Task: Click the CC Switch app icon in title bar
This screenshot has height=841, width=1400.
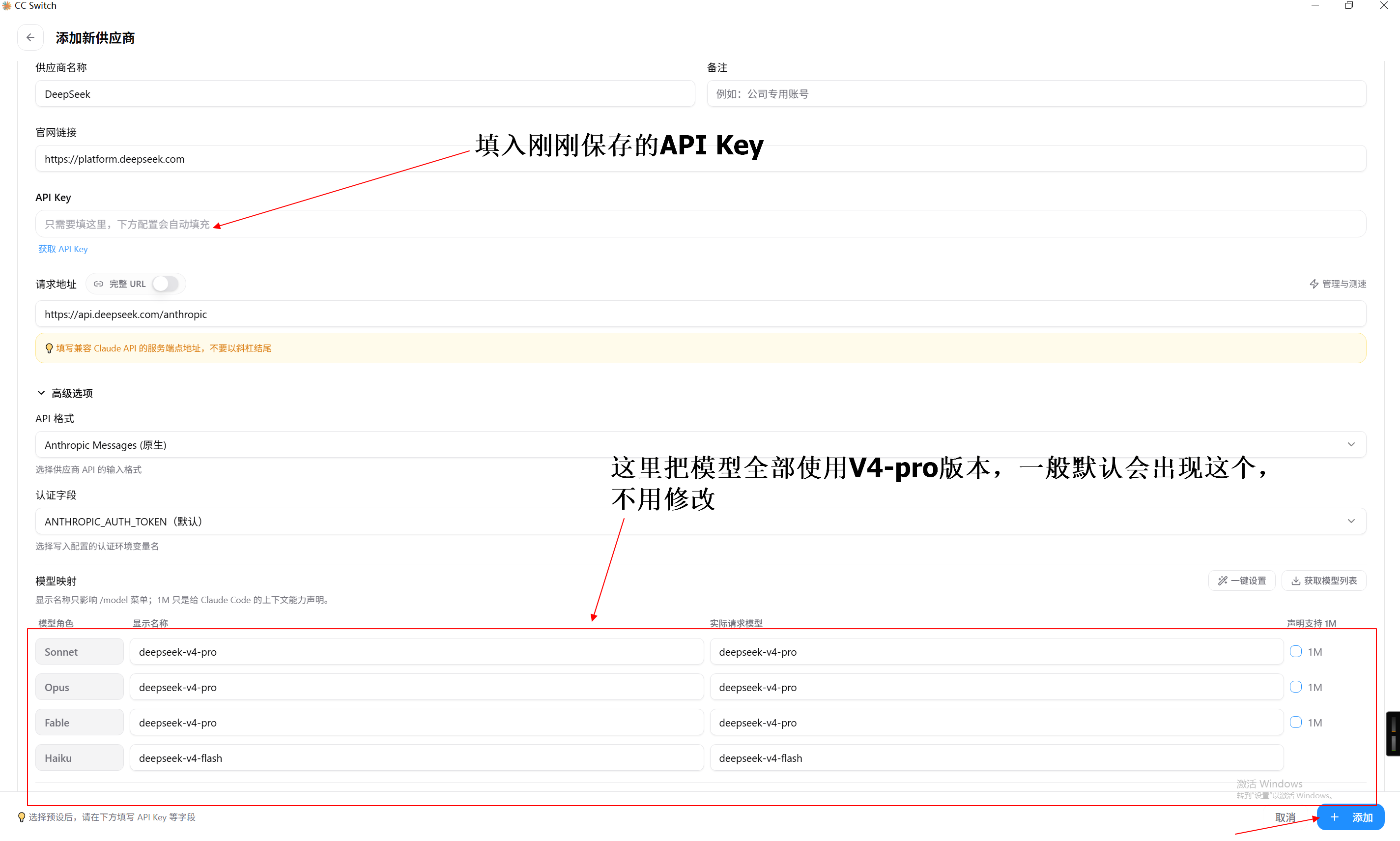Action: tap(6, 6)
